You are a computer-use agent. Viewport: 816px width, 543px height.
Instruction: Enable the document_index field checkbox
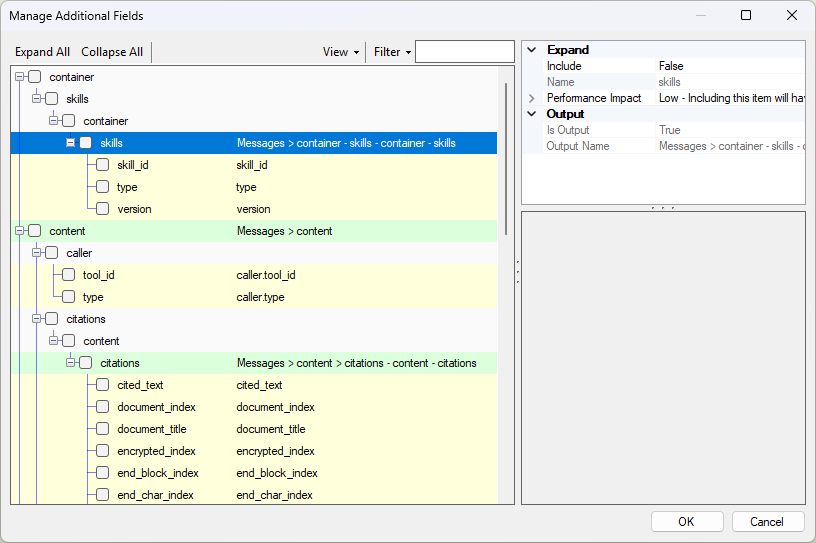103,407
